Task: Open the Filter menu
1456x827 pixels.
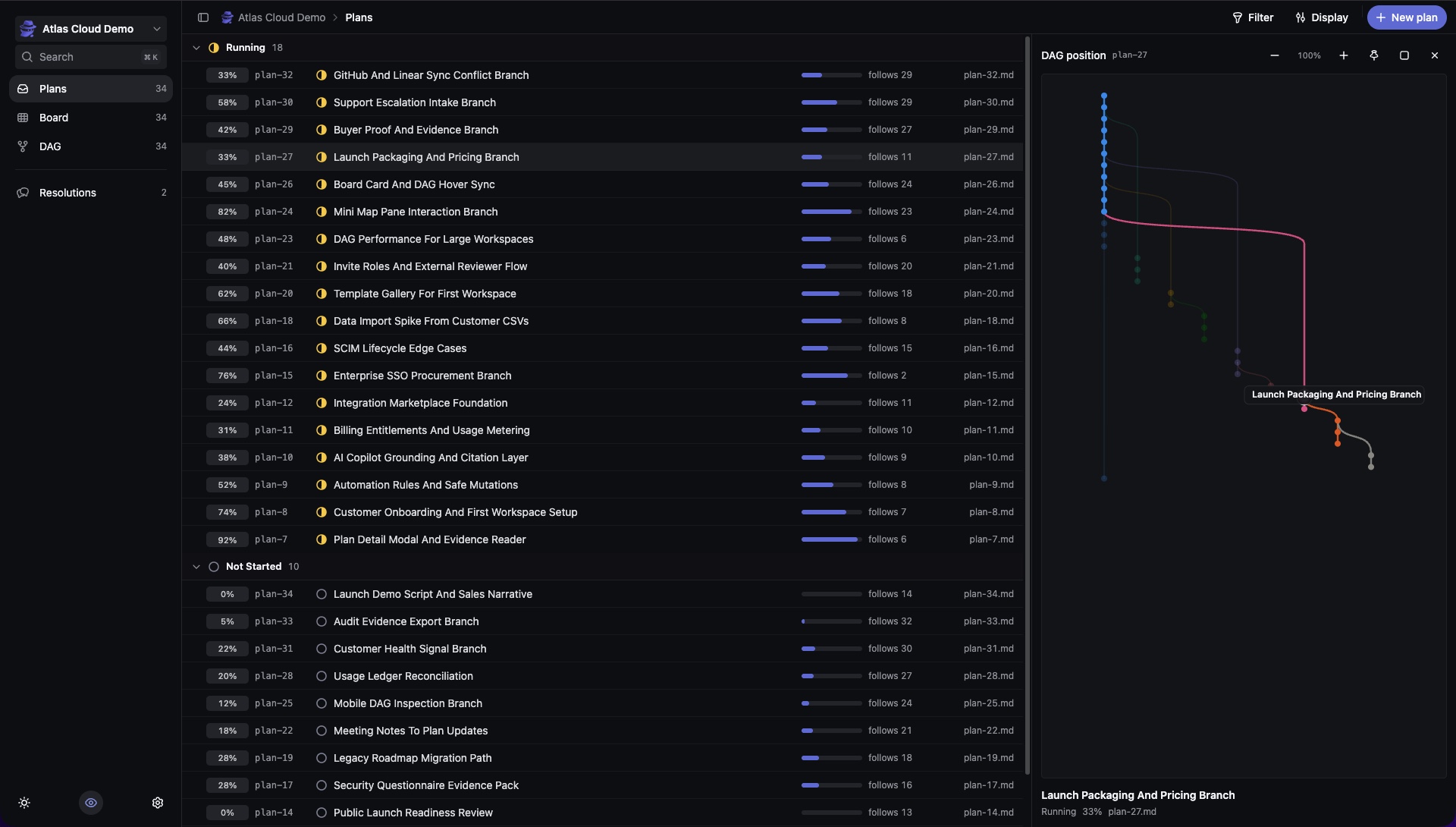Action: pyautogui.click(x=1253, y=17)
